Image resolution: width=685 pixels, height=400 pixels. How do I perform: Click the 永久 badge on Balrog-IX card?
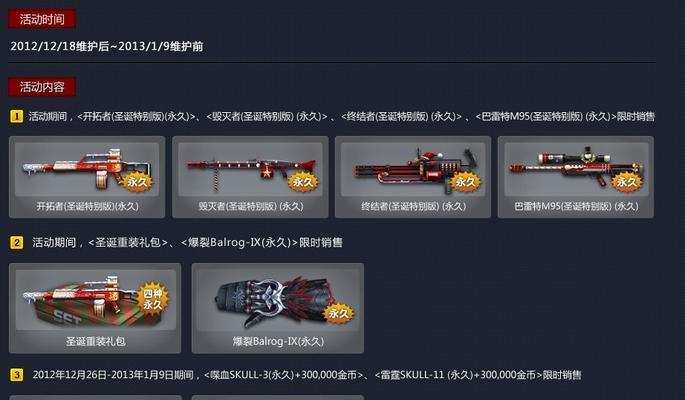point(339,313)
